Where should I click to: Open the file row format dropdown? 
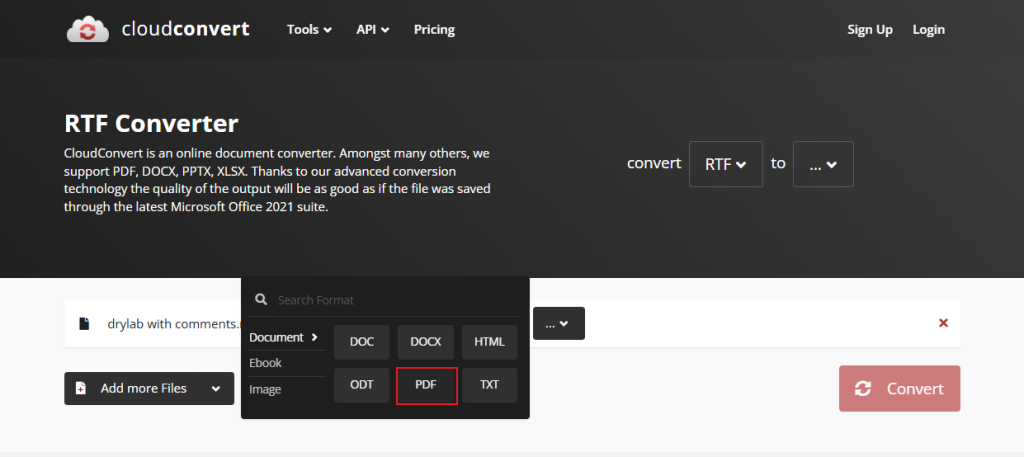point(558,323)
